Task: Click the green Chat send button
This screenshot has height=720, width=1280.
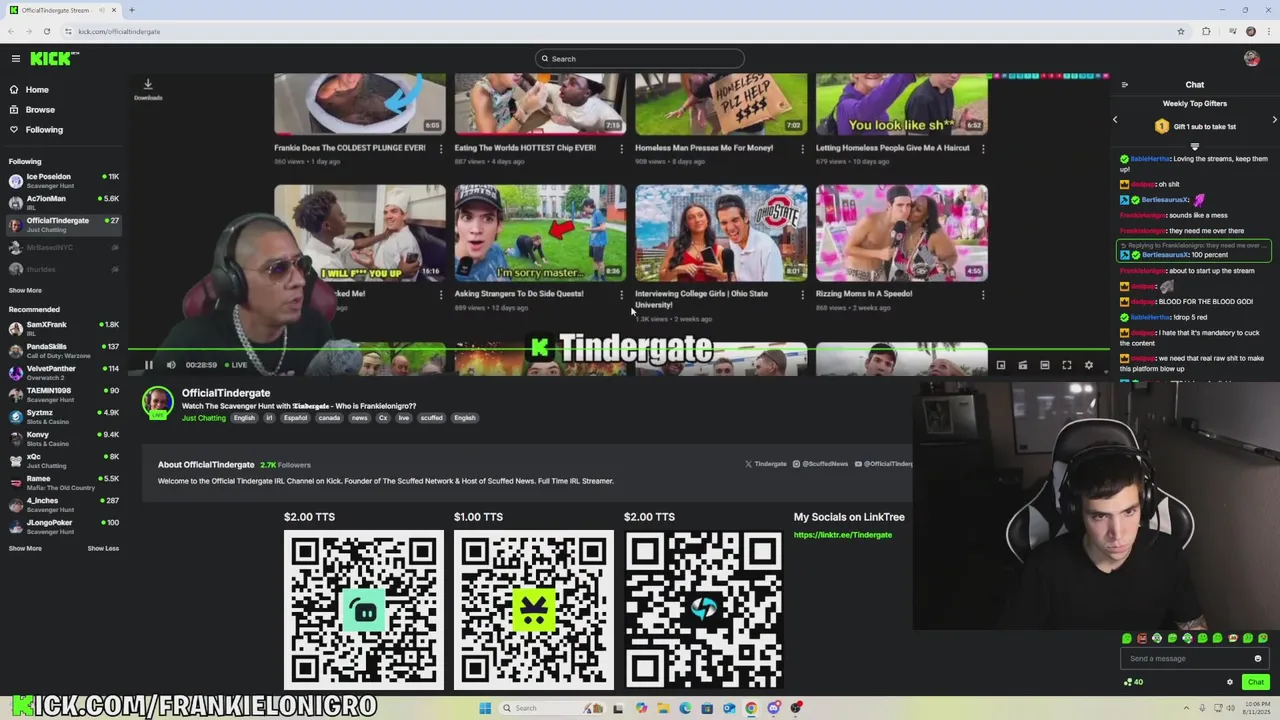Action: point(1256,683)
